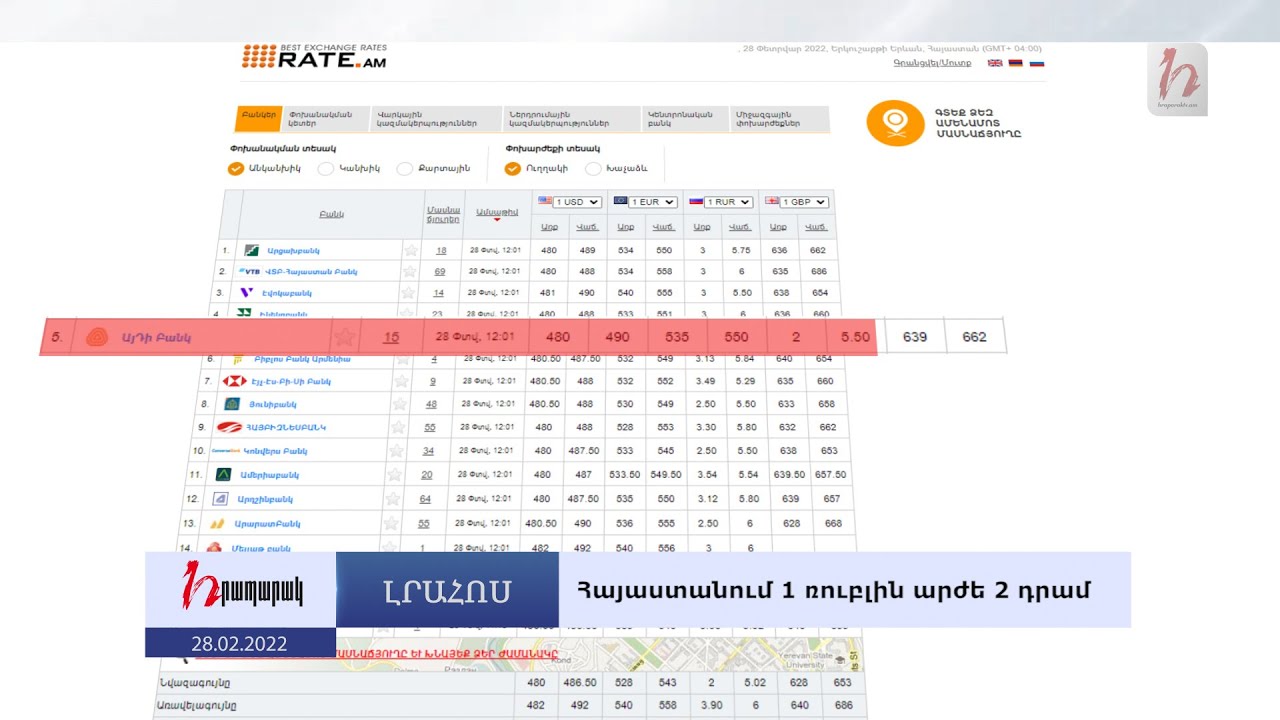Click the Ամերիաբանկ green logo icon
The height and width of the screenshot is (720, 1280).
pos(223,475)
